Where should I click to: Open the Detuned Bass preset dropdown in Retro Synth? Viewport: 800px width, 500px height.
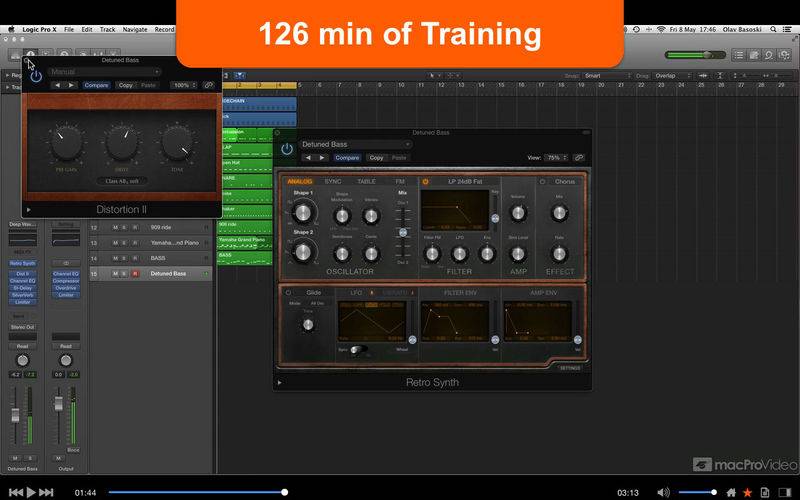pos(356,144)
